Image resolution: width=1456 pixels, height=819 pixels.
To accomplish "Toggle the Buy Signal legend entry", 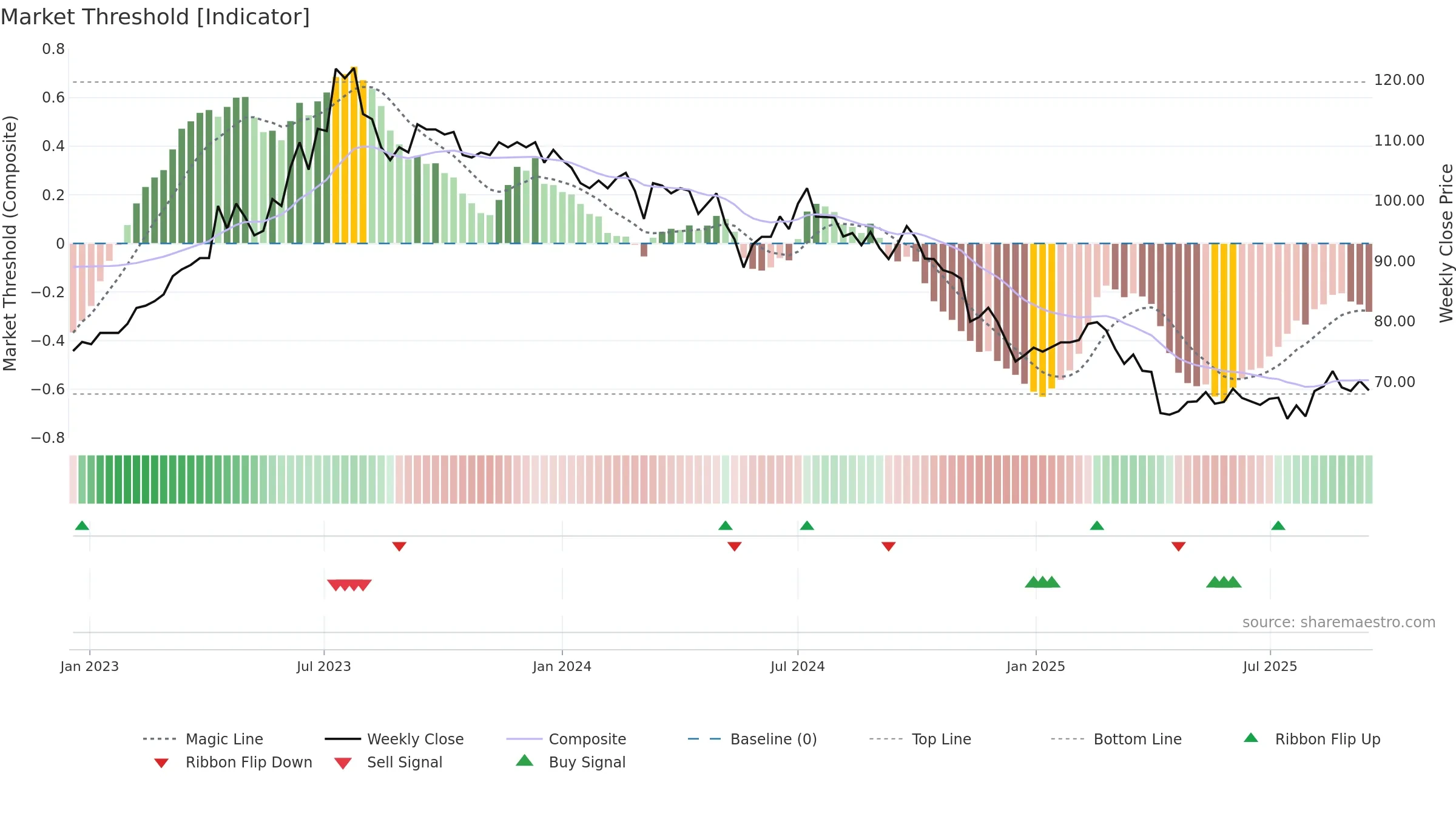I will 570,762.
